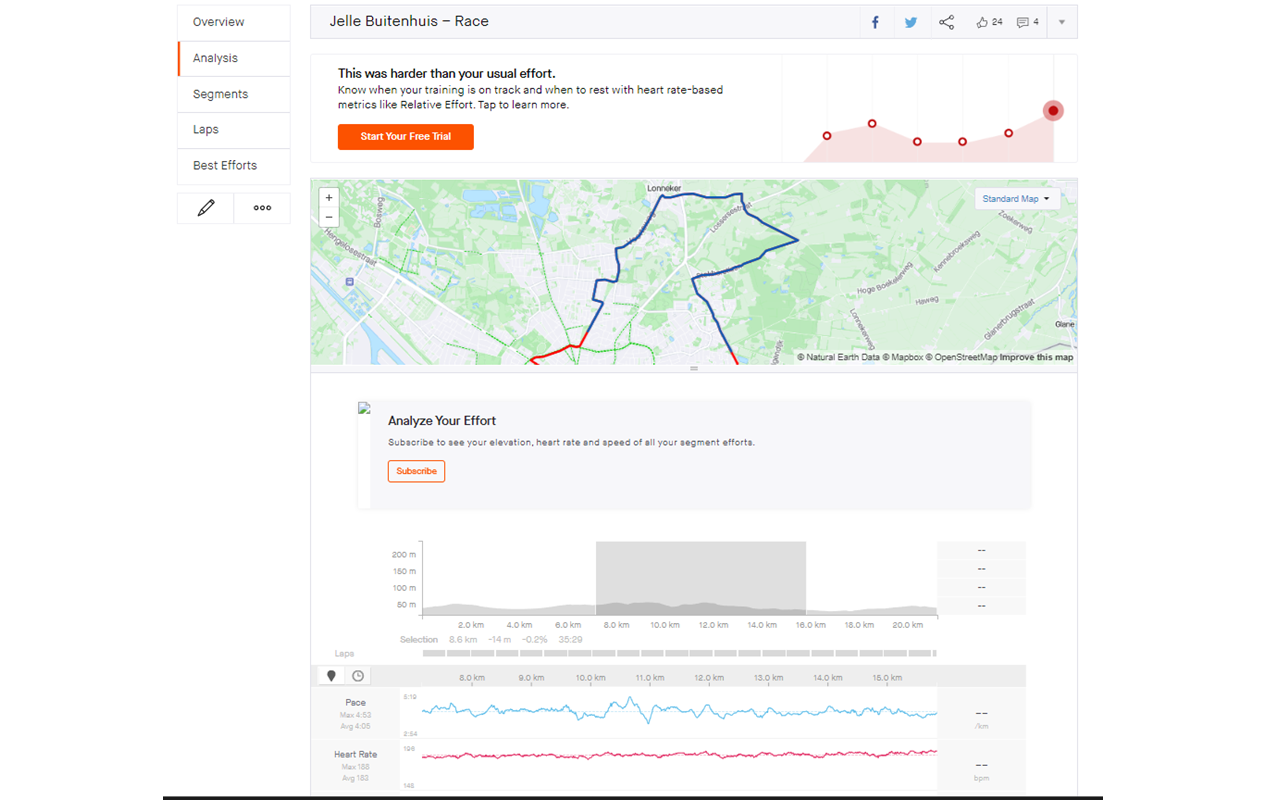Open more options three-dots button
This screenshot has width=1280, height=800.
click(x=262, y=208)
